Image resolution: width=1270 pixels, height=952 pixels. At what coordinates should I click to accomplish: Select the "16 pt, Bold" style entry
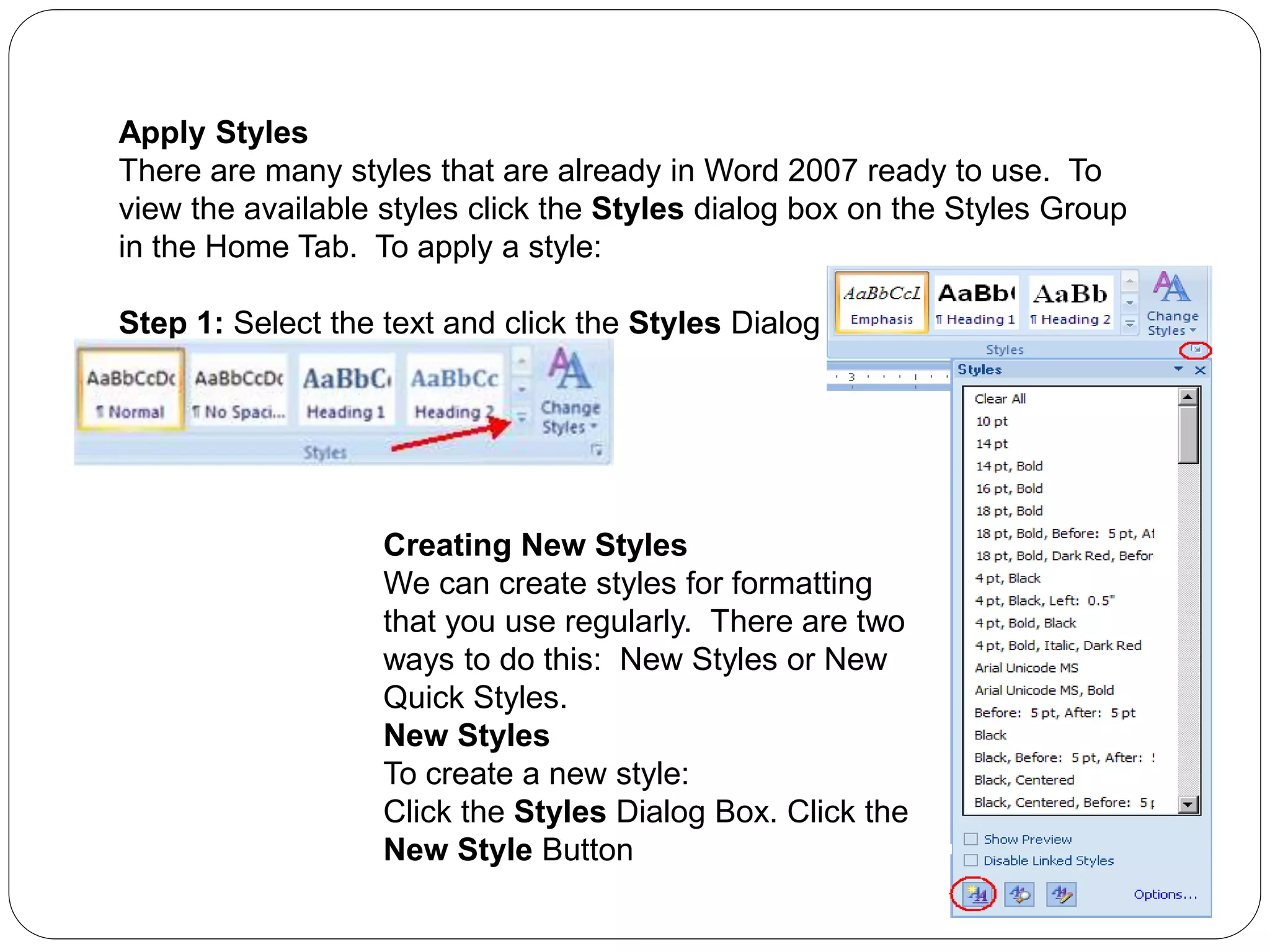1009,488
